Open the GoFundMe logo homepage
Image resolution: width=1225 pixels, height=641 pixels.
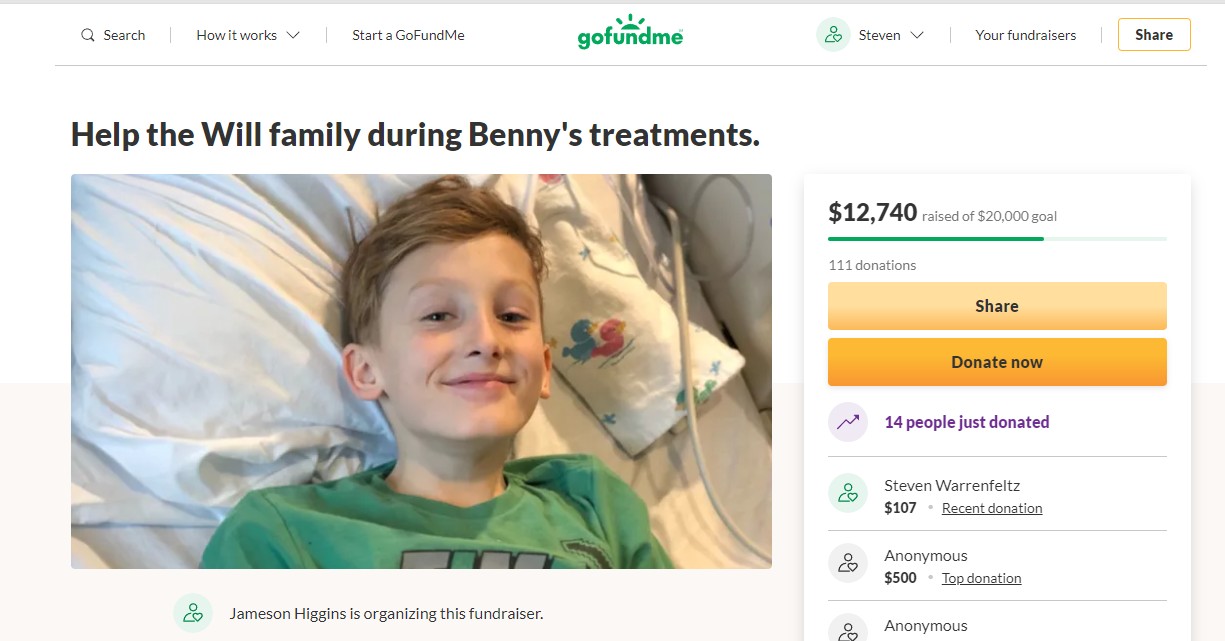[630, 32]
